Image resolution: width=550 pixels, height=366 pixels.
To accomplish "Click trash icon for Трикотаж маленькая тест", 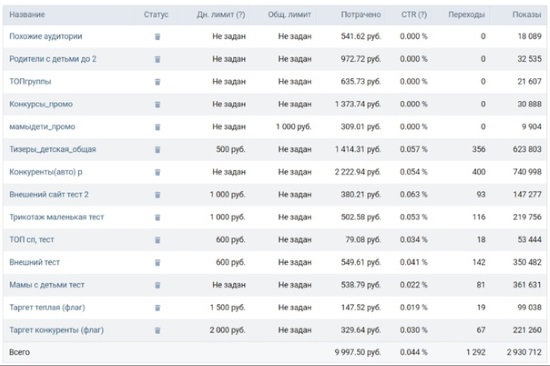I will point(157,217).
